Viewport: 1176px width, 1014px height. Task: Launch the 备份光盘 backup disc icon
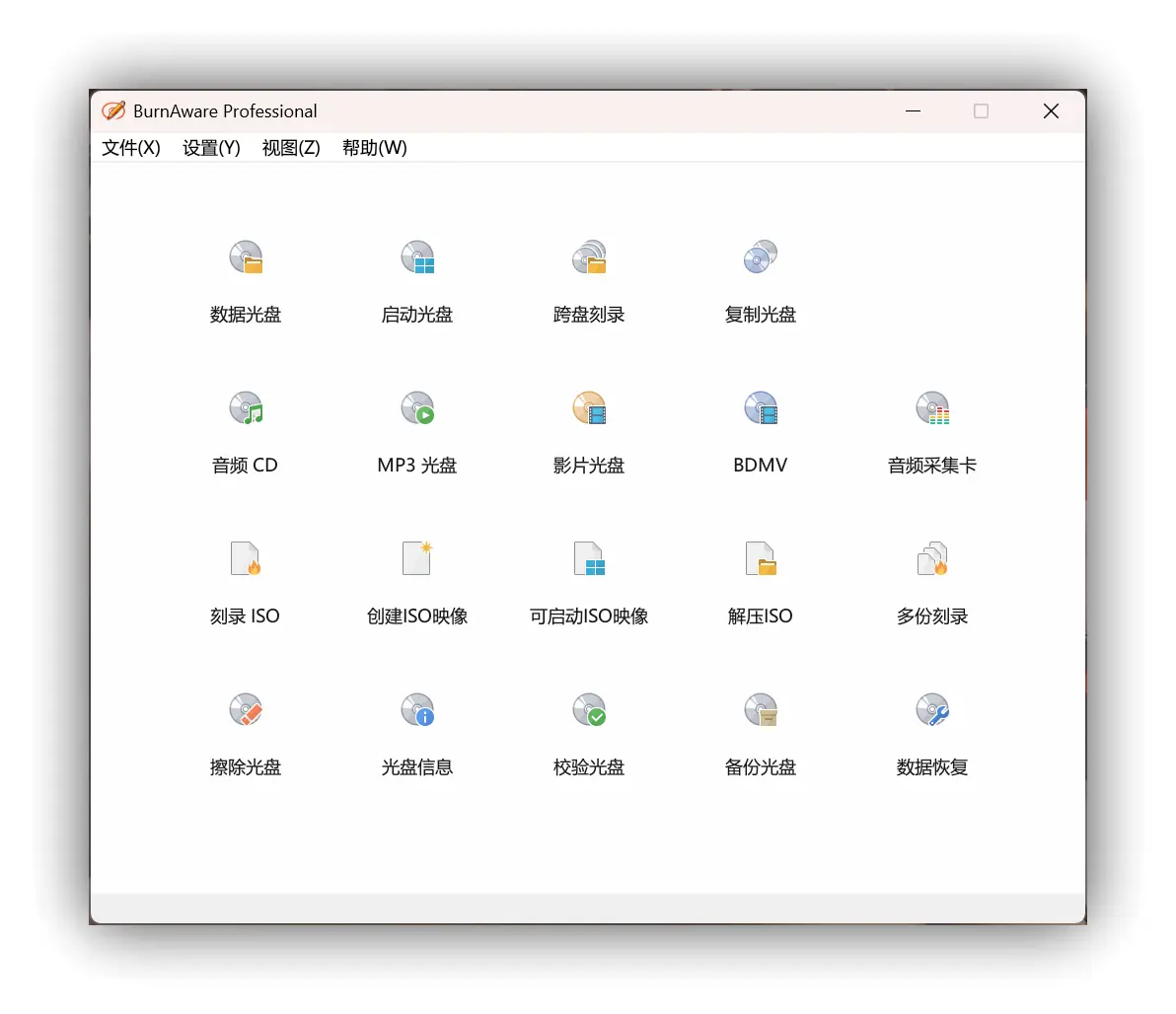[x=761, y=709]
